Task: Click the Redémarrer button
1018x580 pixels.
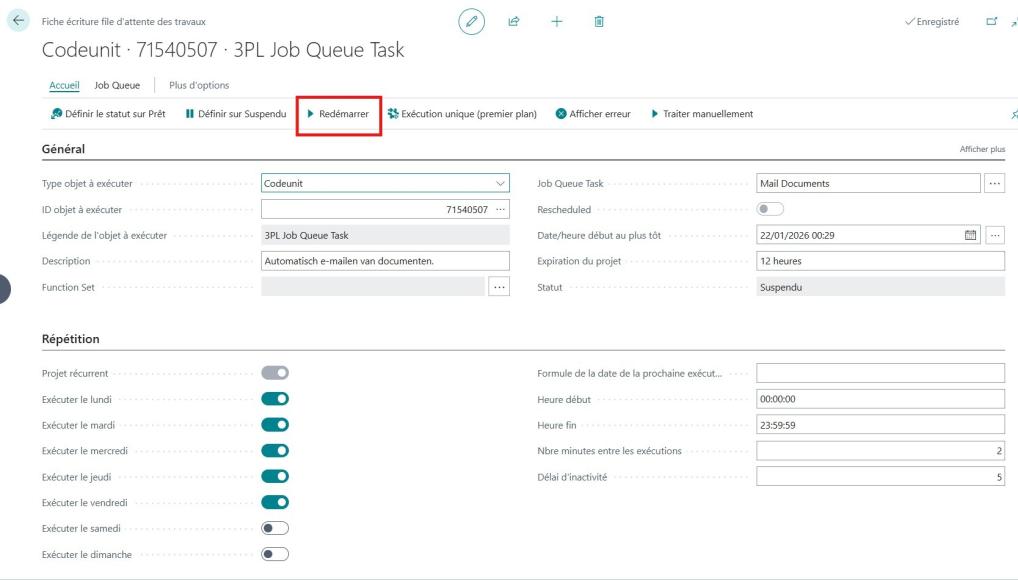Action: coord(338,114)
